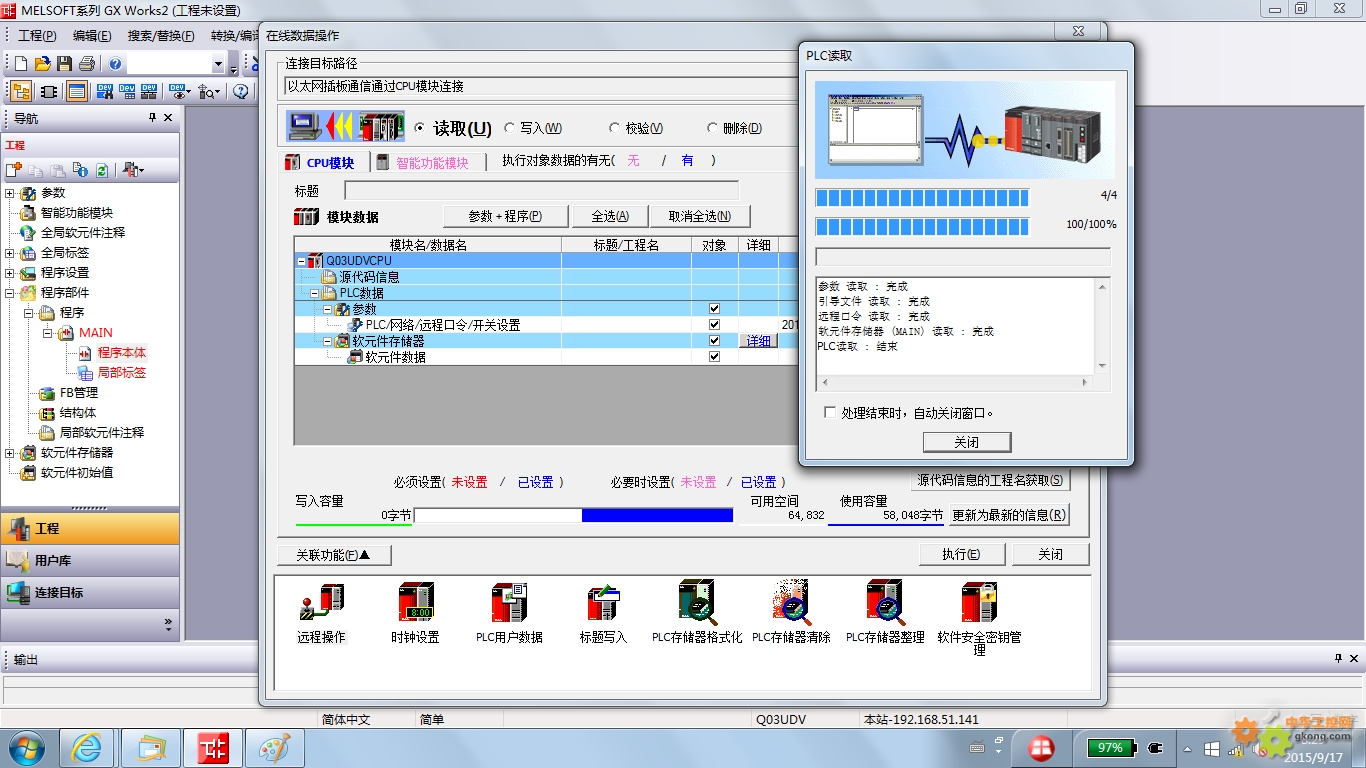Click the 标题 input field

(x=541, y=190)
